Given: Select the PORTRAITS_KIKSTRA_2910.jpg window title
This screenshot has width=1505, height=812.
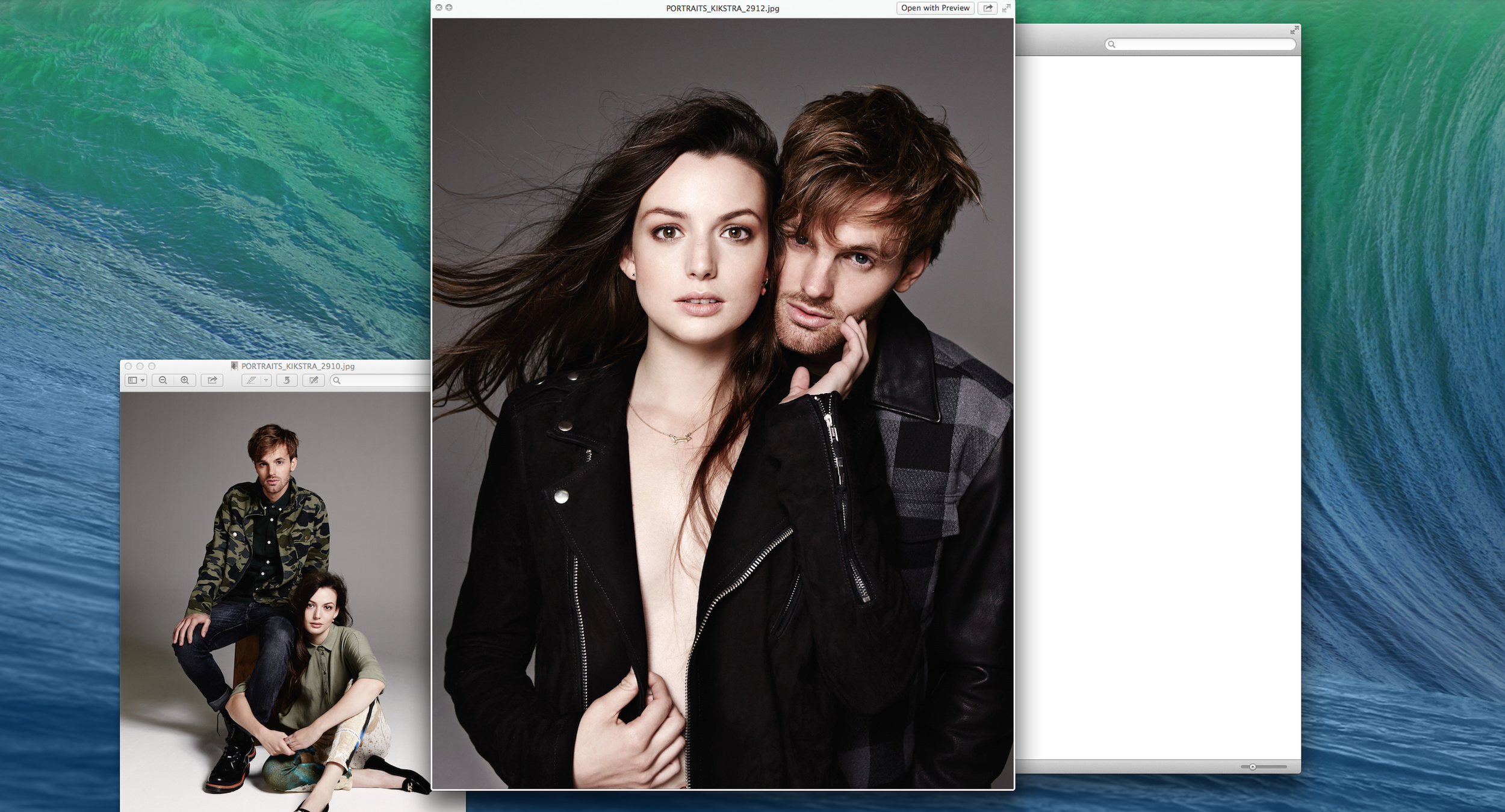Looking at the screenshot, I should 298,367.
